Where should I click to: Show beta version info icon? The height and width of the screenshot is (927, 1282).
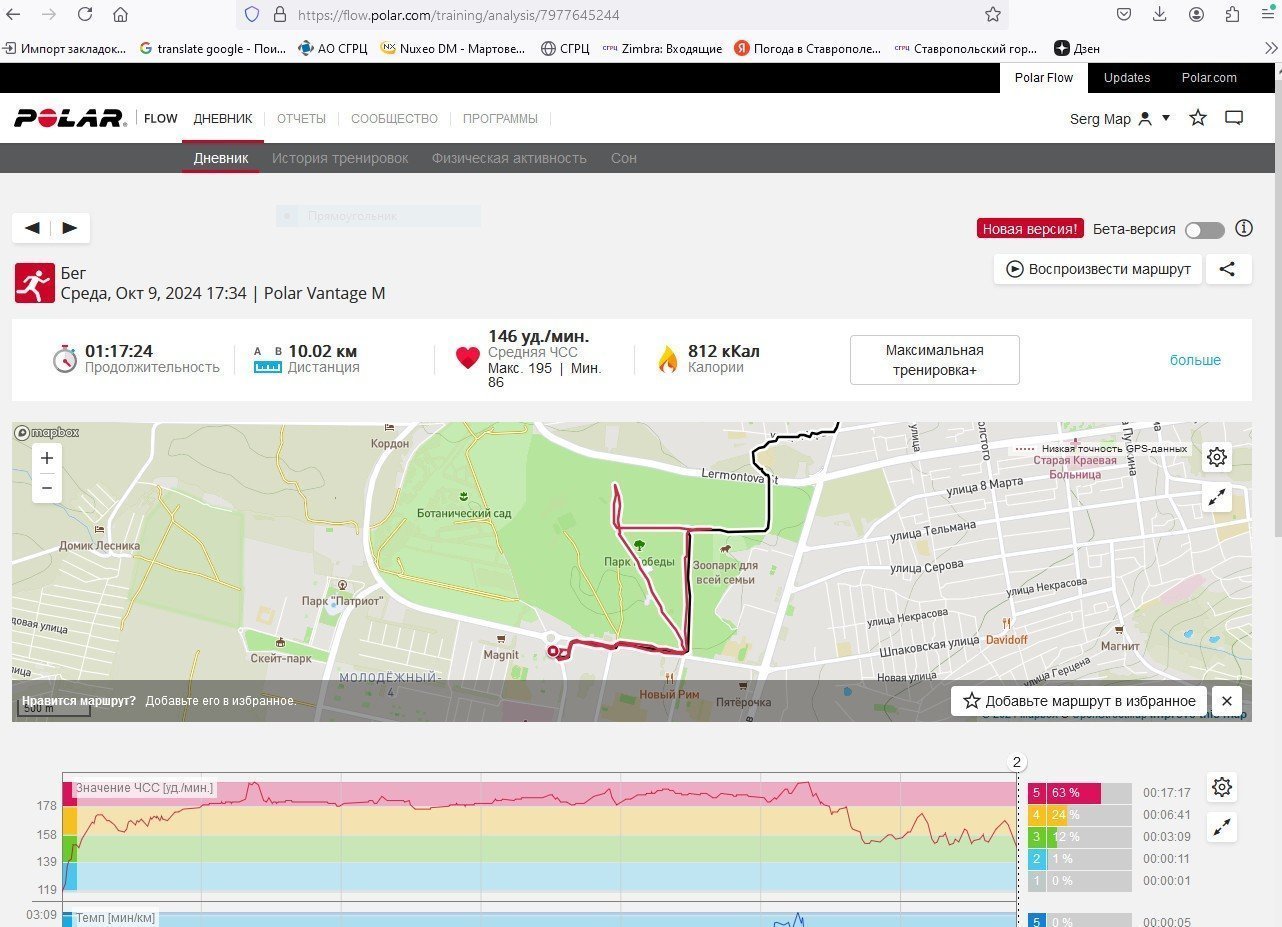click(x=1244, y=228)
